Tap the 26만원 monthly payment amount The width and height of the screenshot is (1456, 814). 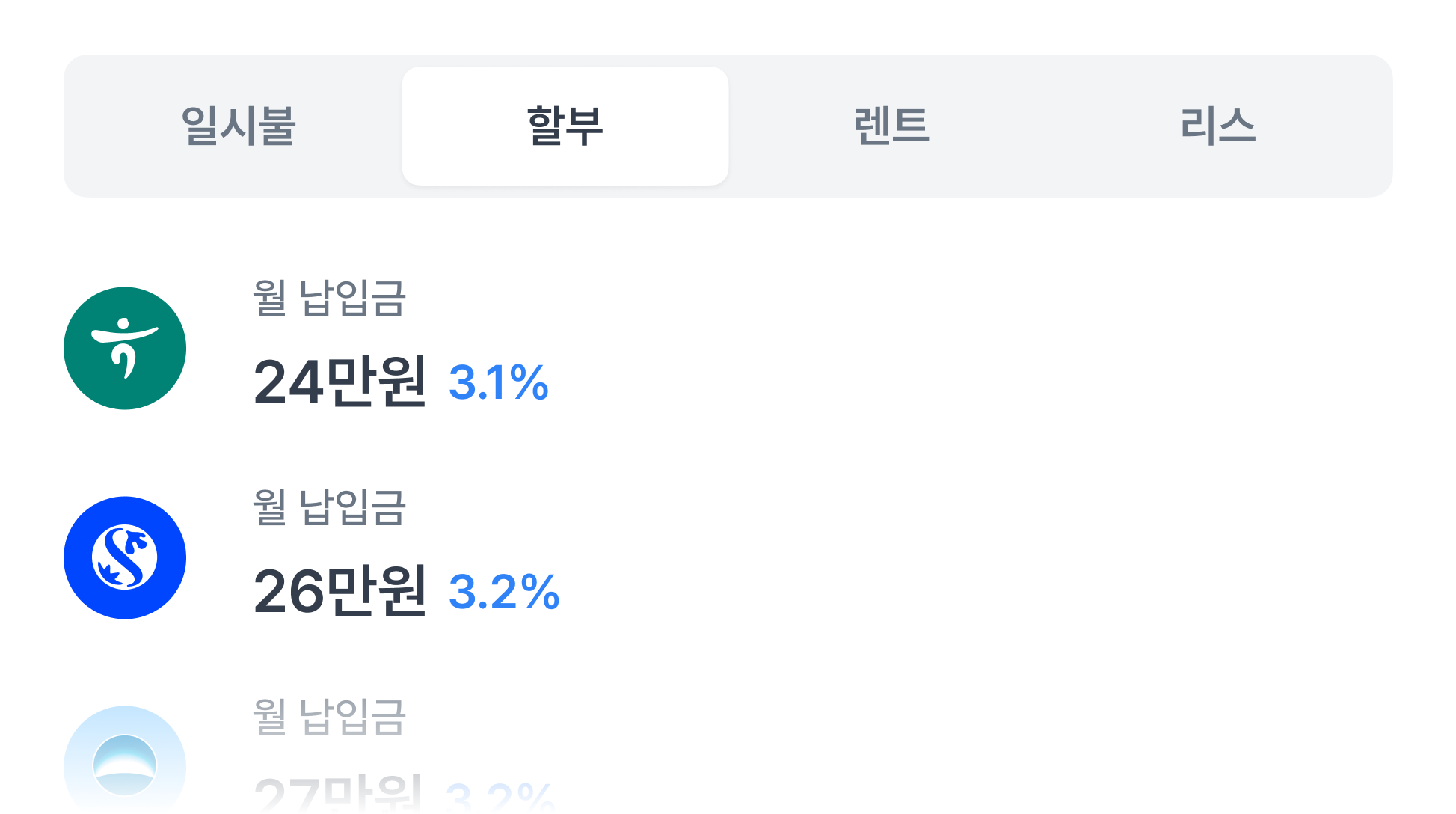[340, 592]
